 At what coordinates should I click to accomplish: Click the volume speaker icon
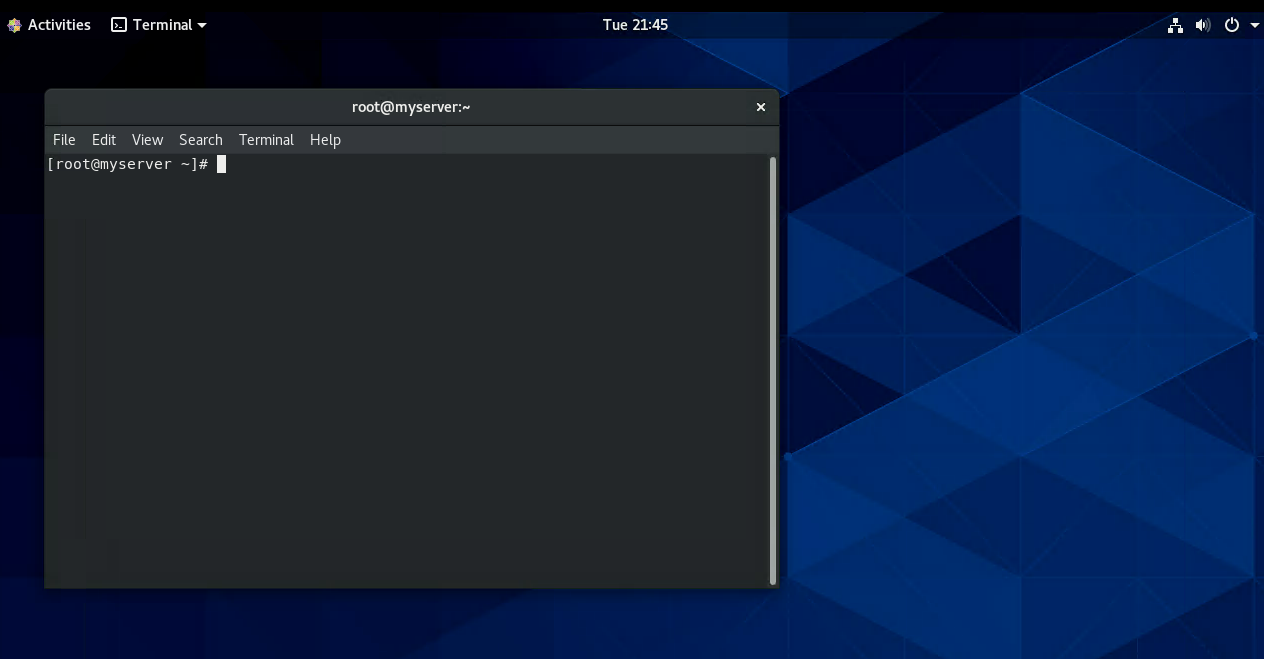1203,25
